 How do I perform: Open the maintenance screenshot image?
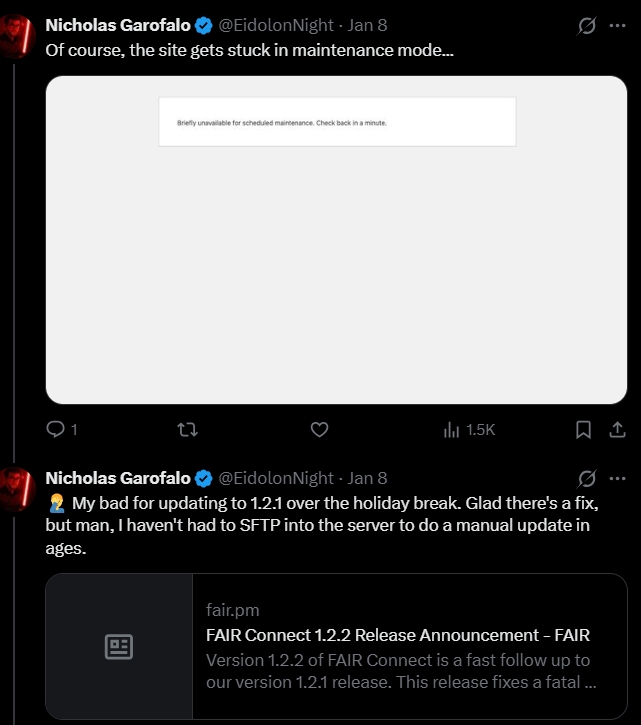(336, 240)
